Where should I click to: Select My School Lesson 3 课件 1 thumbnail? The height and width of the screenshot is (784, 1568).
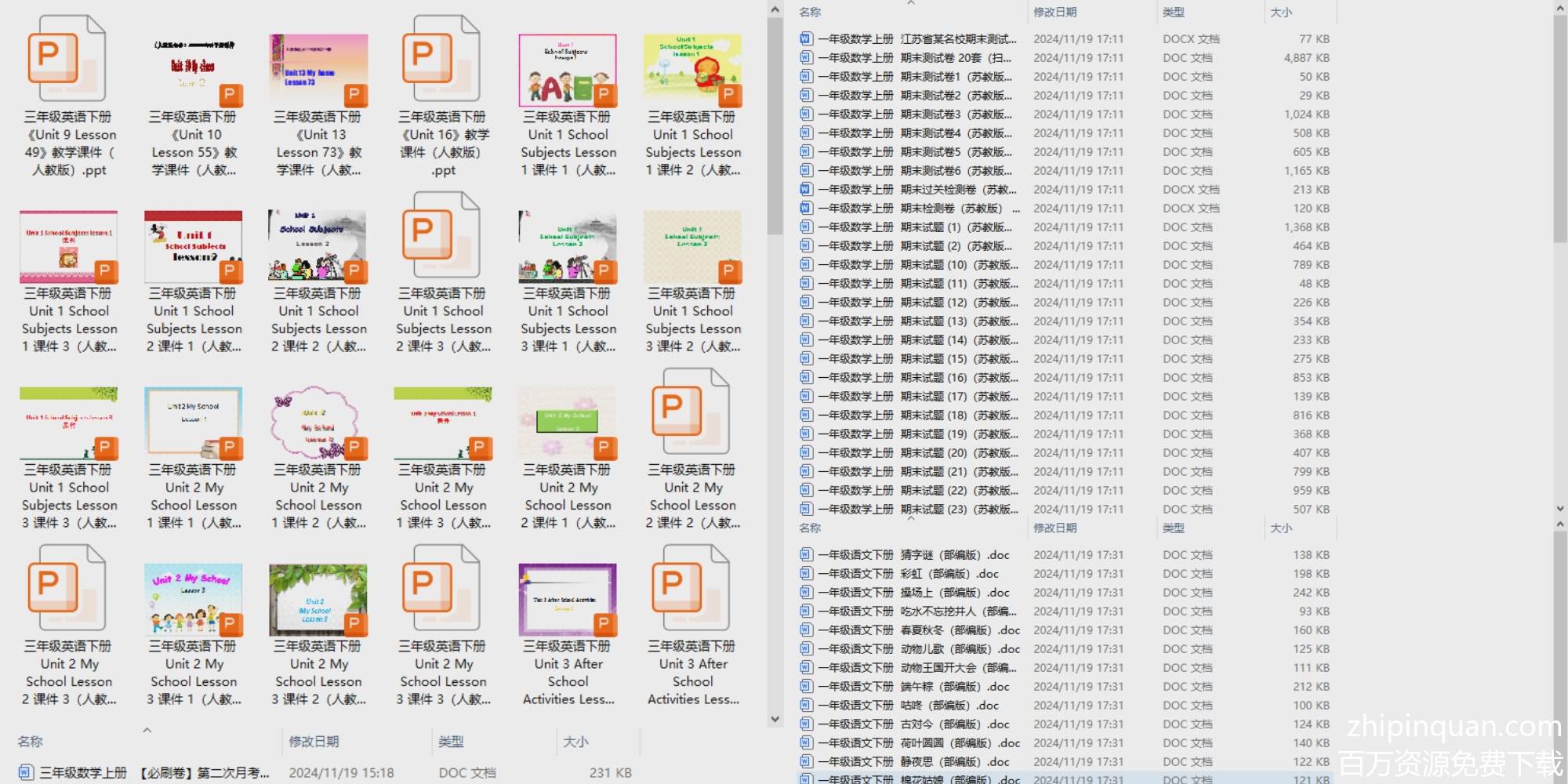click(194, 600)
